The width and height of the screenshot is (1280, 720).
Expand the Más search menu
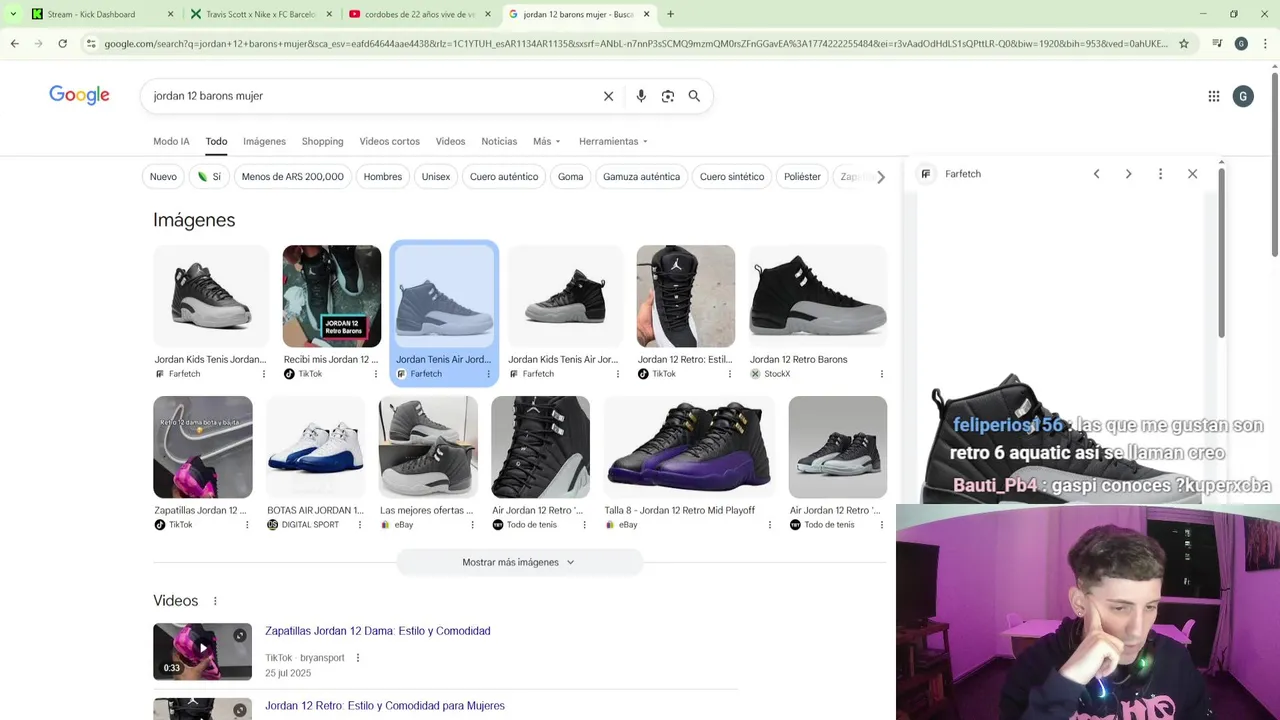[x=547, y=141]
